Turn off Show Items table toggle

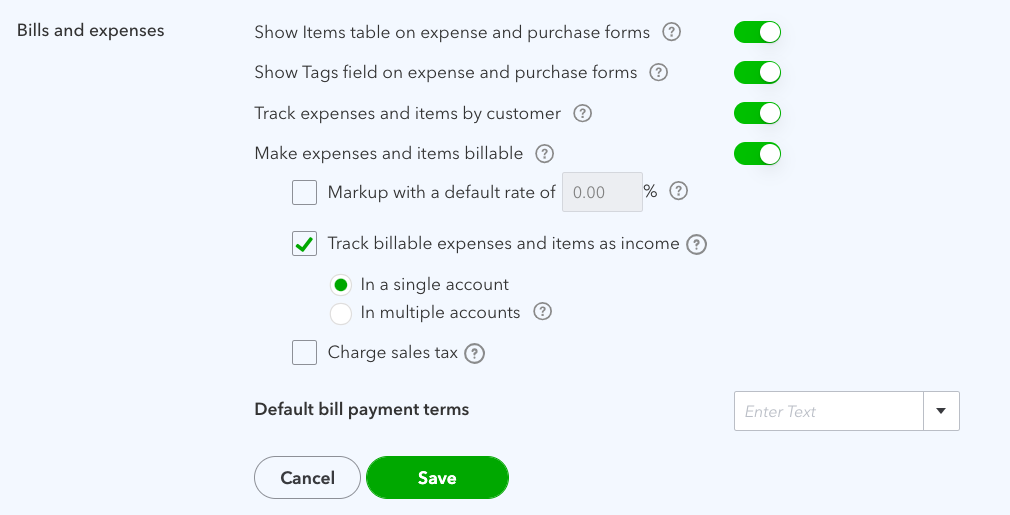click(757, 32)
